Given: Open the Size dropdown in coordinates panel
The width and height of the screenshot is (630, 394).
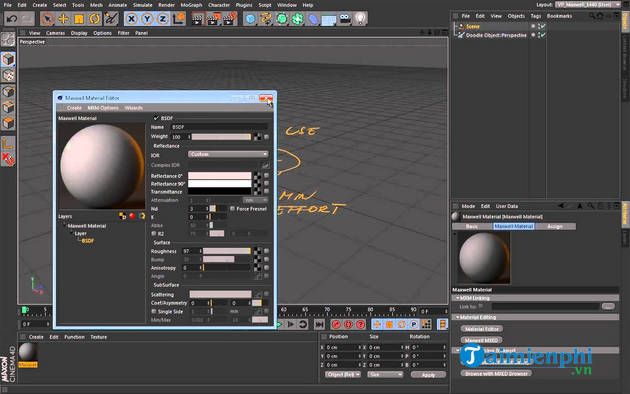Looking at the screenshot, I should [x=385, y=374].
